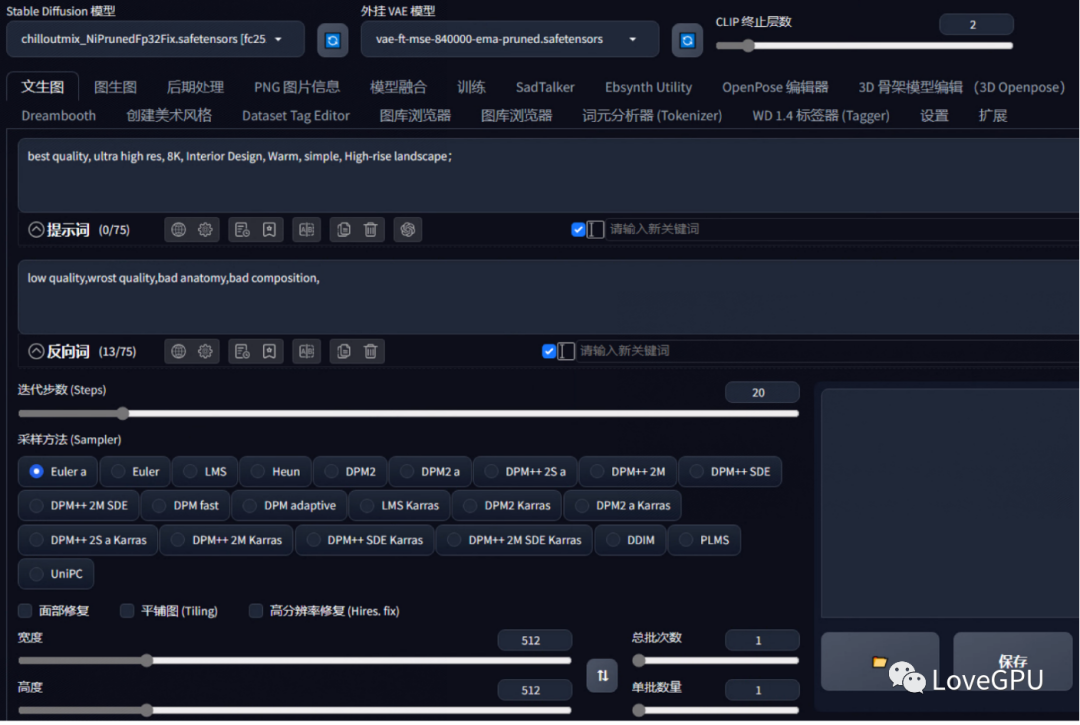Select PLMS sampler

pos(704,540)
